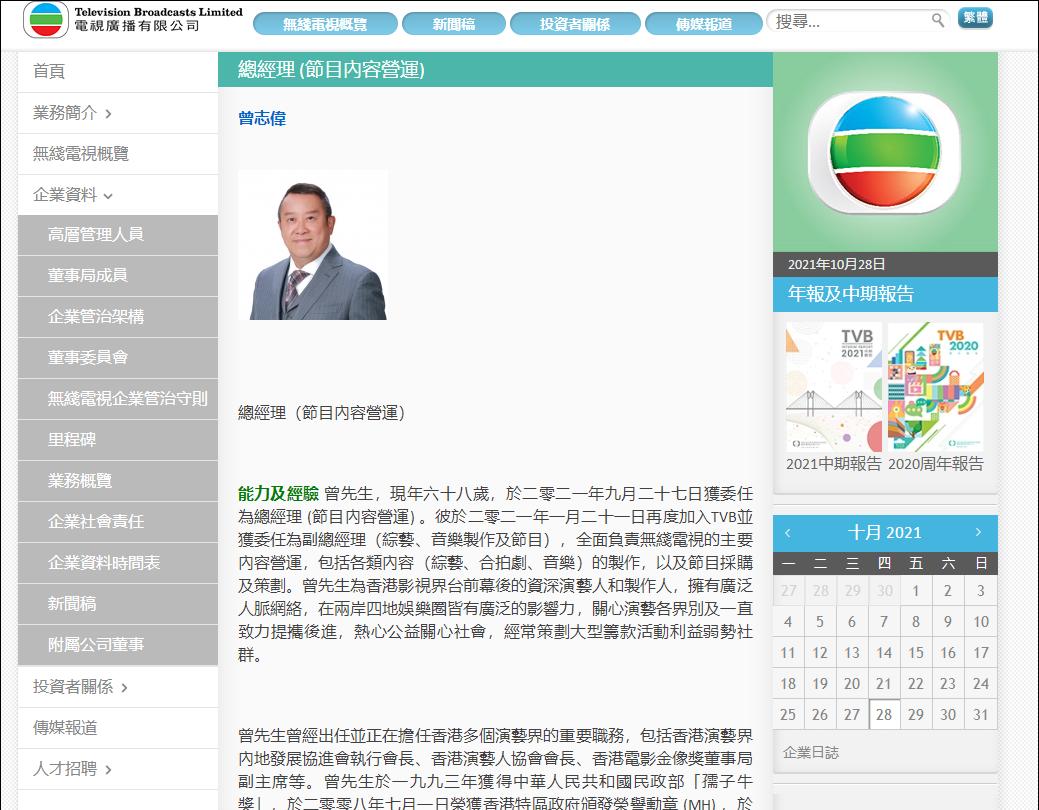Expand the 投資者關係 sidebar chevron
The width and height of the screenshot is (1039, 810).
point(125,688)
